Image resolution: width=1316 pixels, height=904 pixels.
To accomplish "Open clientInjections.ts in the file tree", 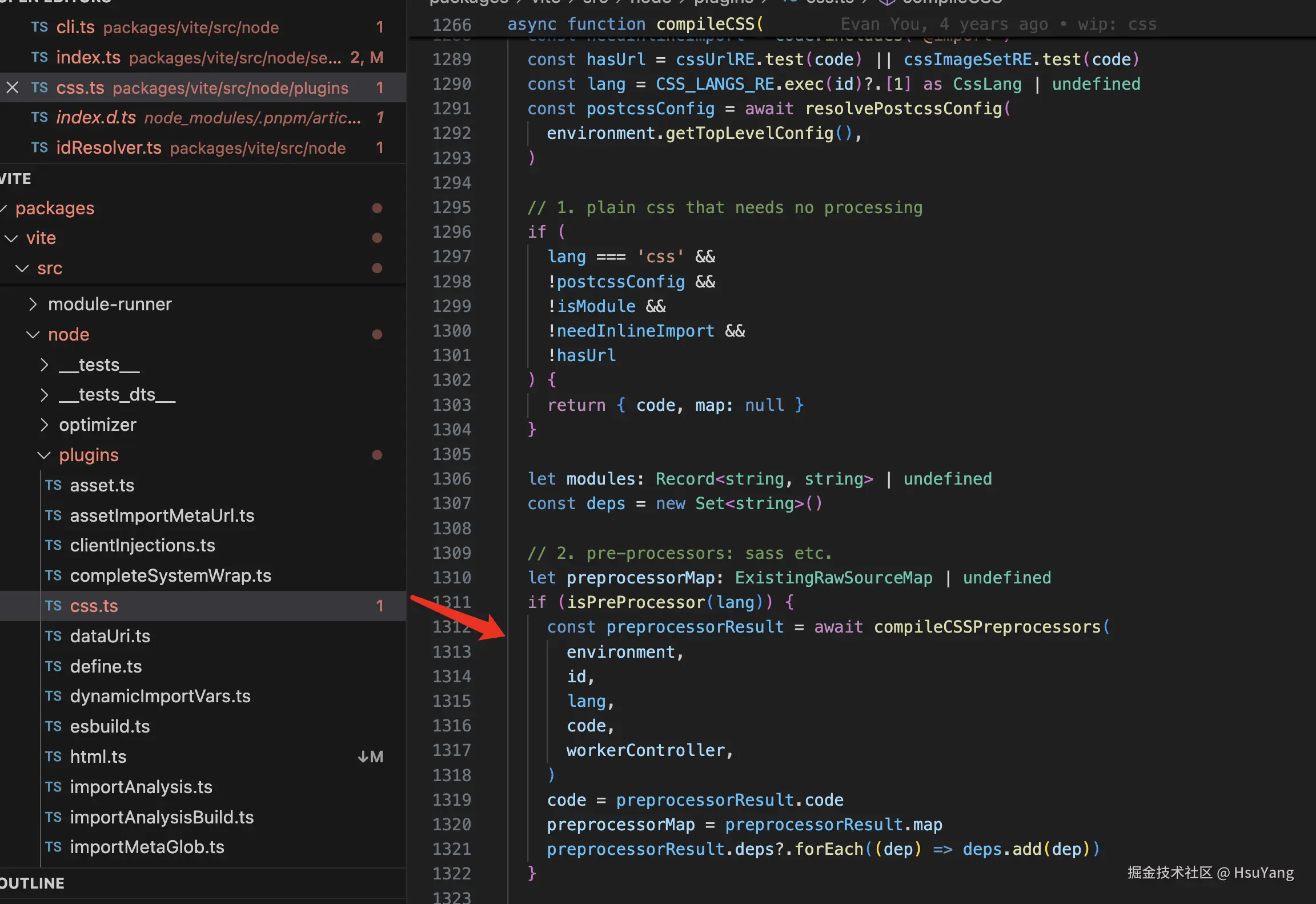I will coord(142,545).
